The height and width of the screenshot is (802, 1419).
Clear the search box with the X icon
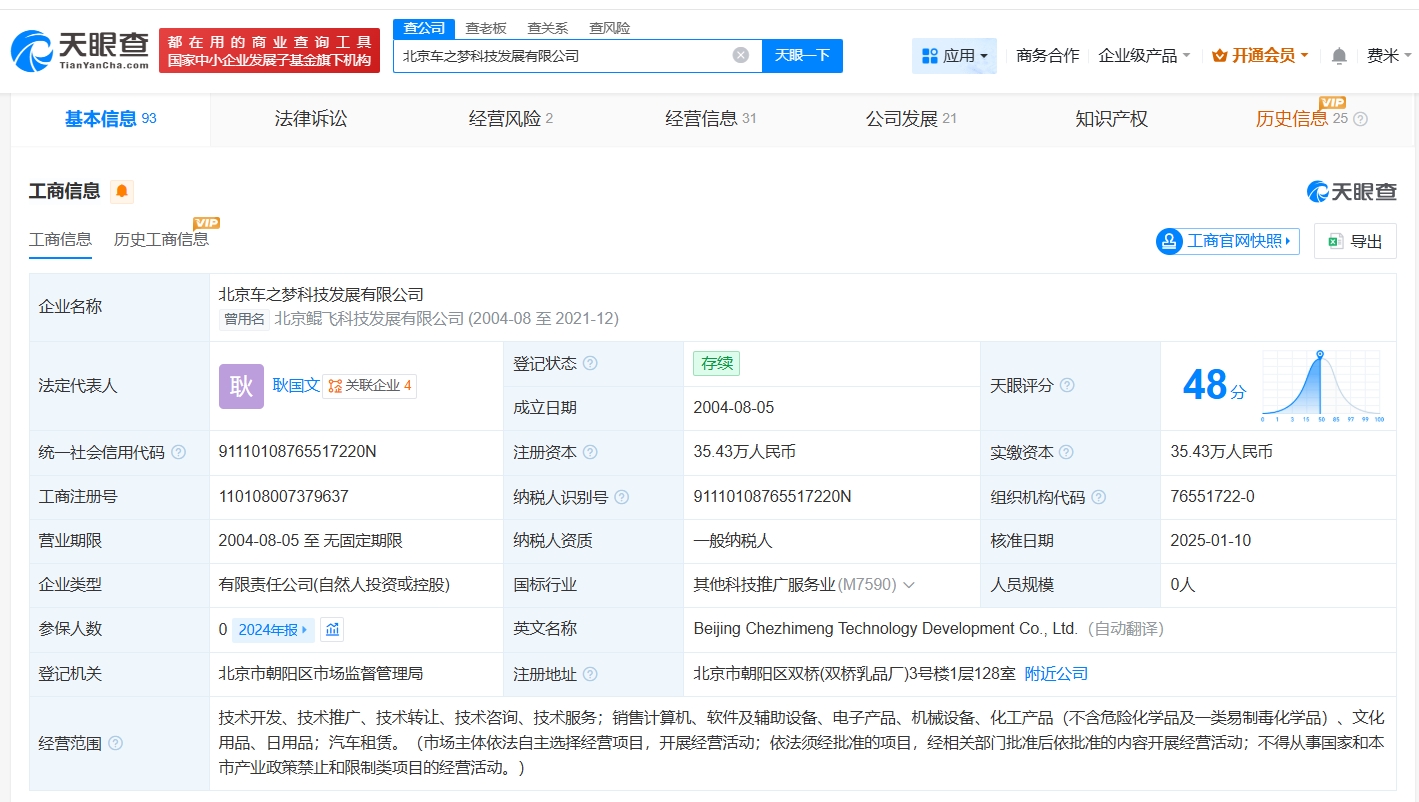click(741, 55)
